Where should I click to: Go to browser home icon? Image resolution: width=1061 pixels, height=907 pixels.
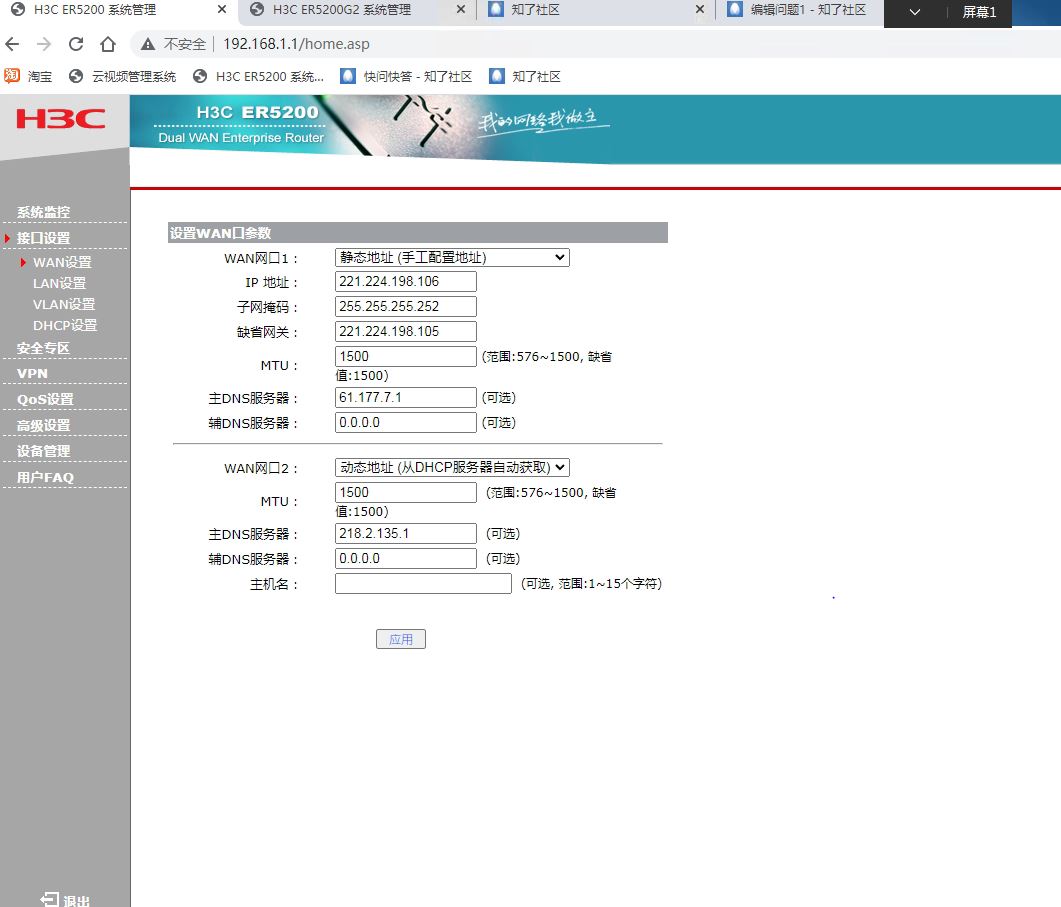click(x=108, y=45)
